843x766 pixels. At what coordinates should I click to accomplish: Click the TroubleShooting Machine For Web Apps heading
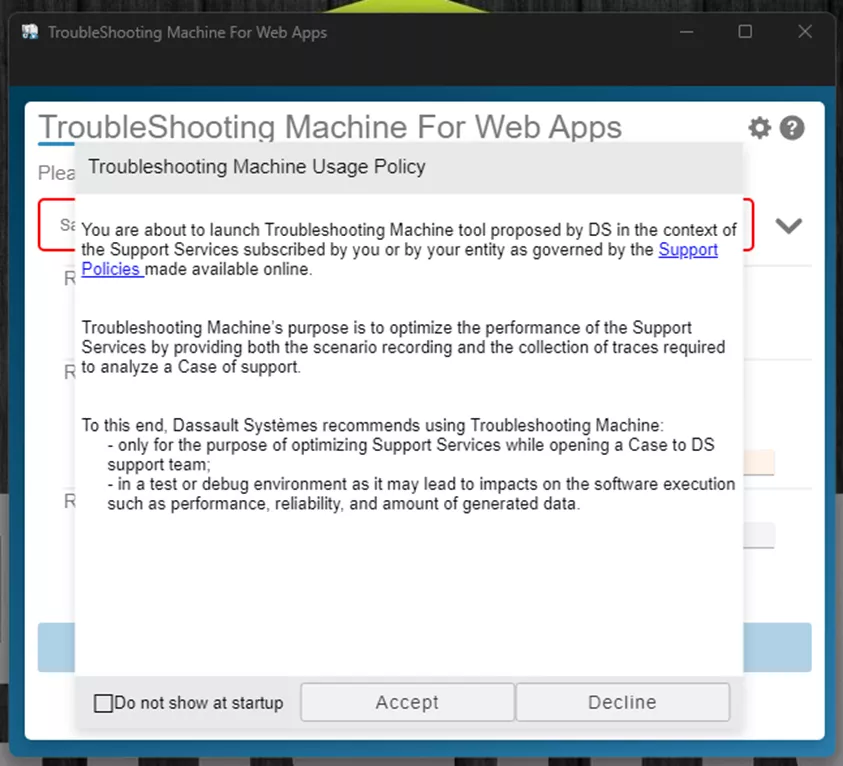click(x=330, y=127)
